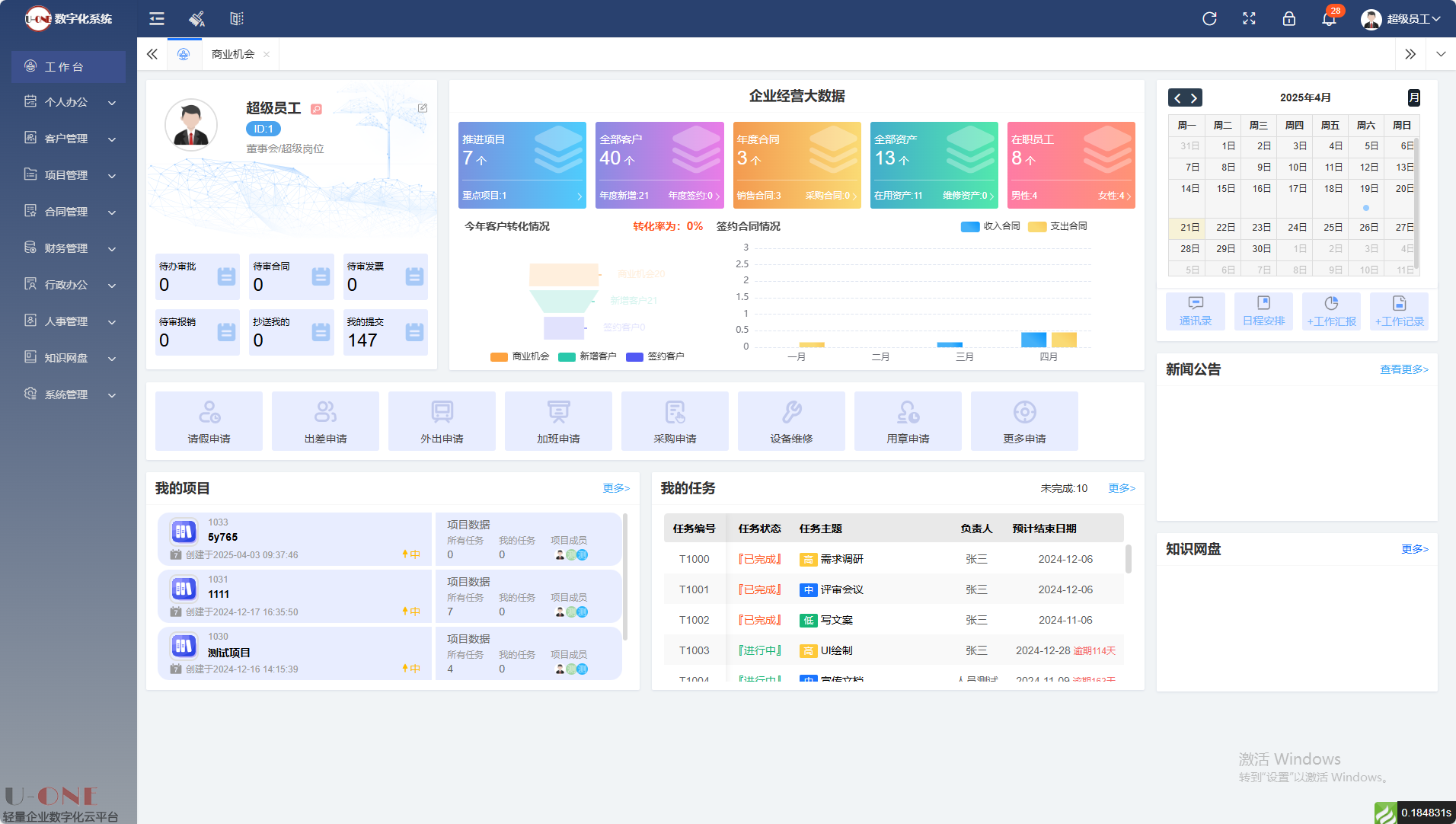Expand 客户管理 menu

tap(69, 139)
